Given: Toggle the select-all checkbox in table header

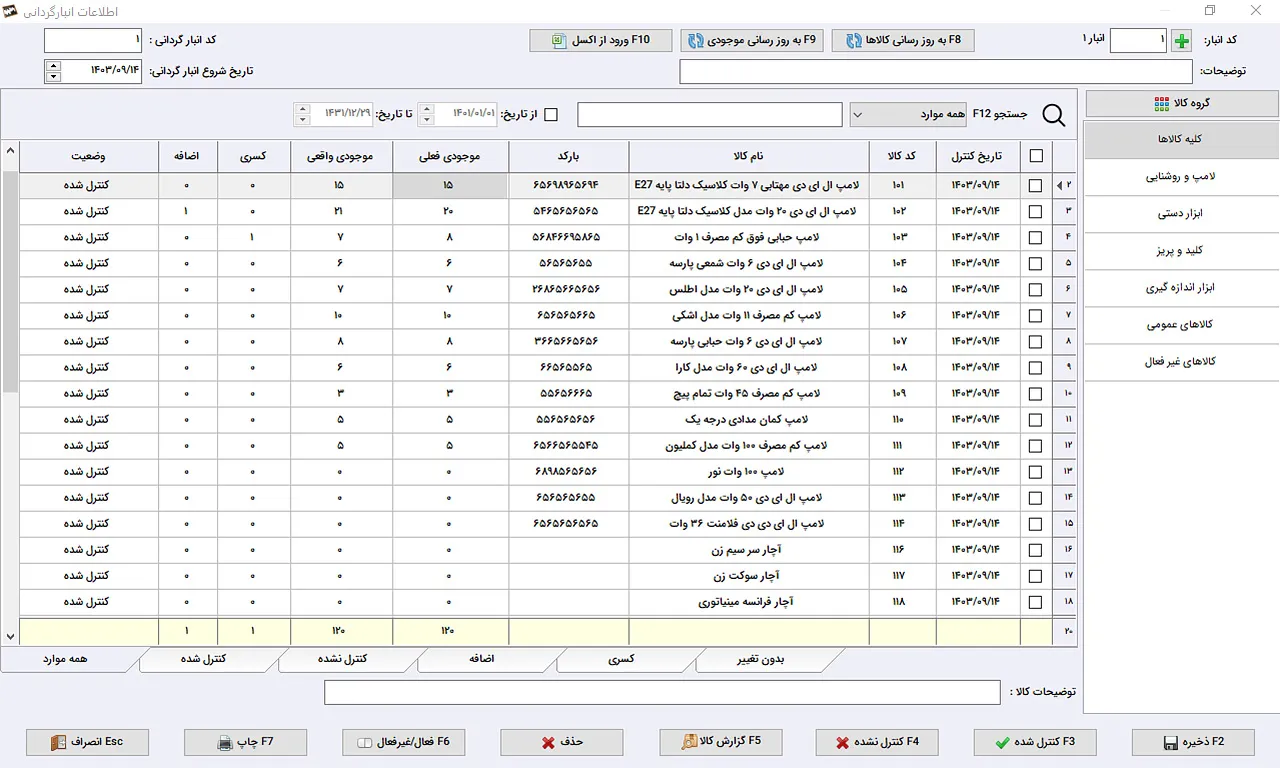Looking at the screenshot, I should coord(1035,156).
